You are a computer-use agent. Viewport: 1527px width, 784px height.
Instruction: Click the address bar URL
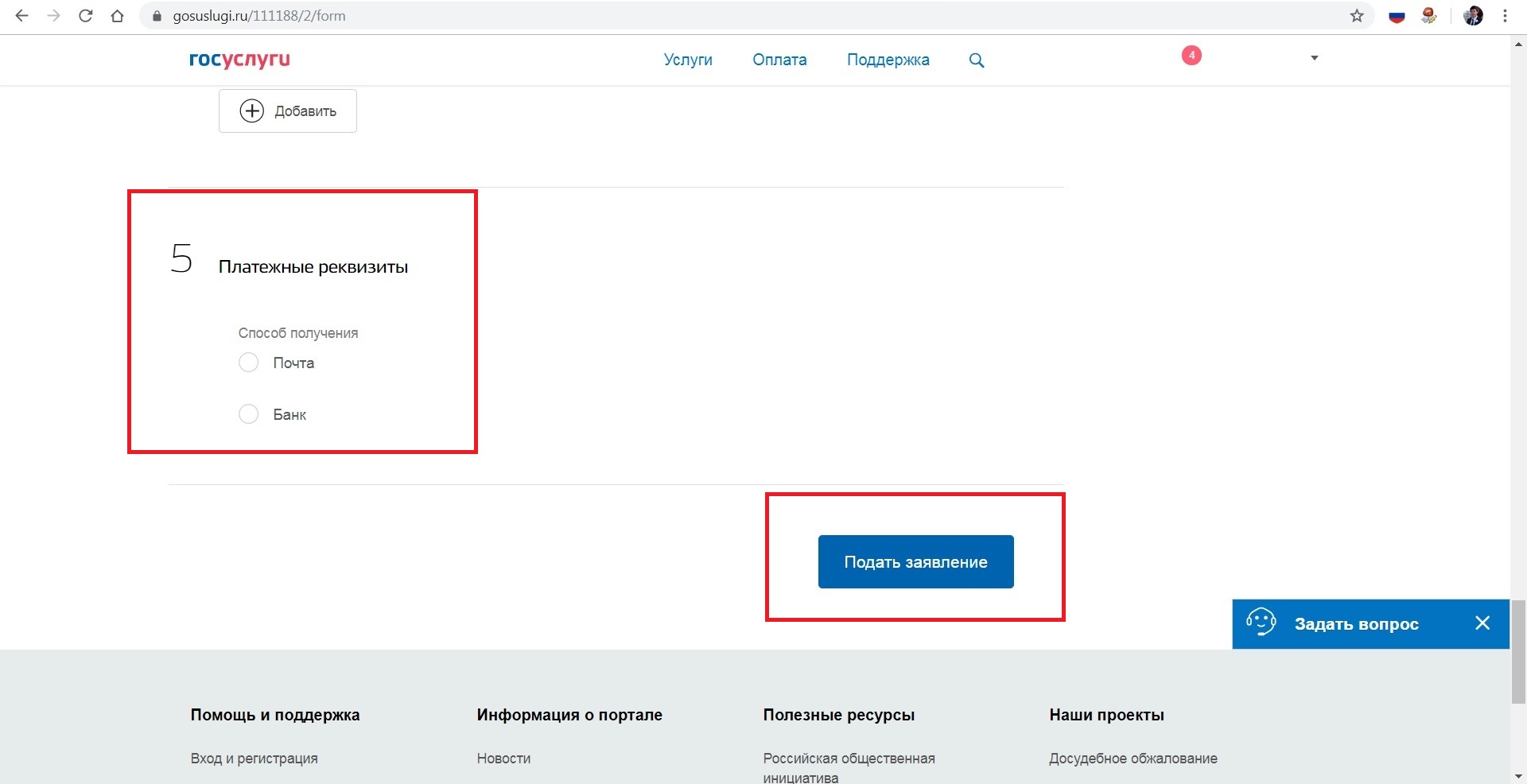(x=259, y=16)
